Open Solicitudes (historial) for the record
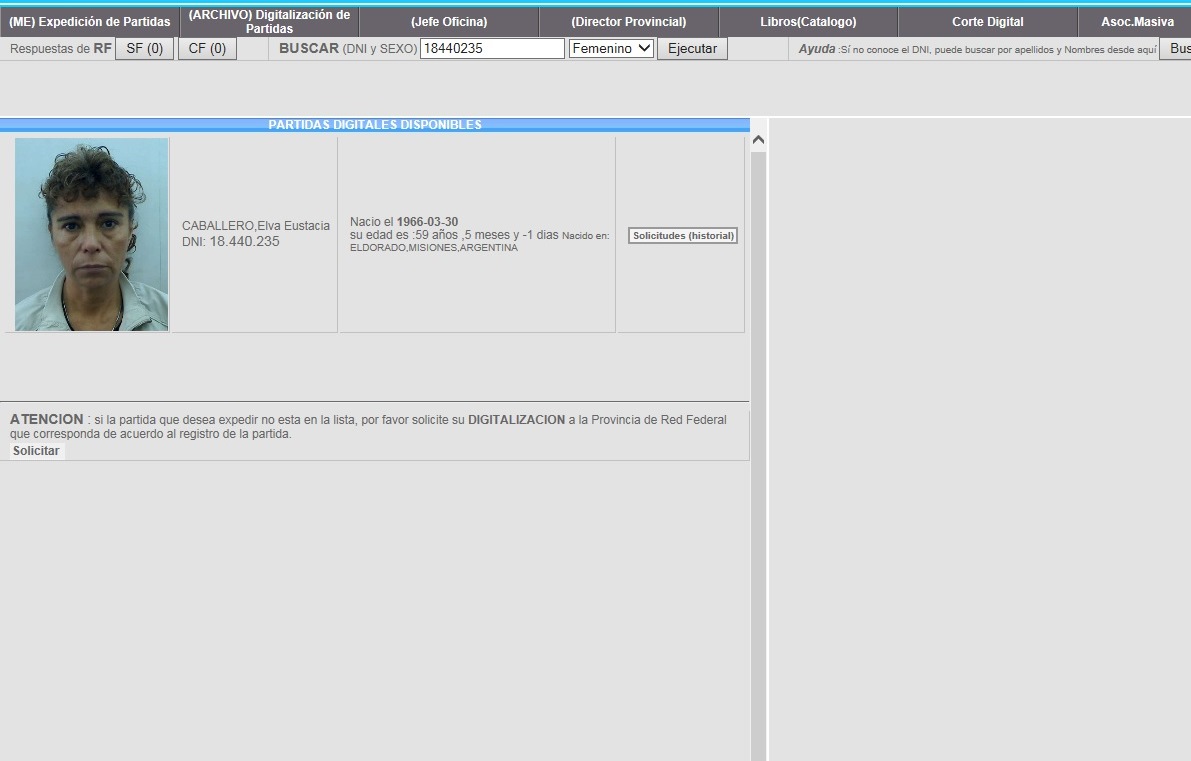Screen dimensions: 1191x761 [x=683, y=236]
